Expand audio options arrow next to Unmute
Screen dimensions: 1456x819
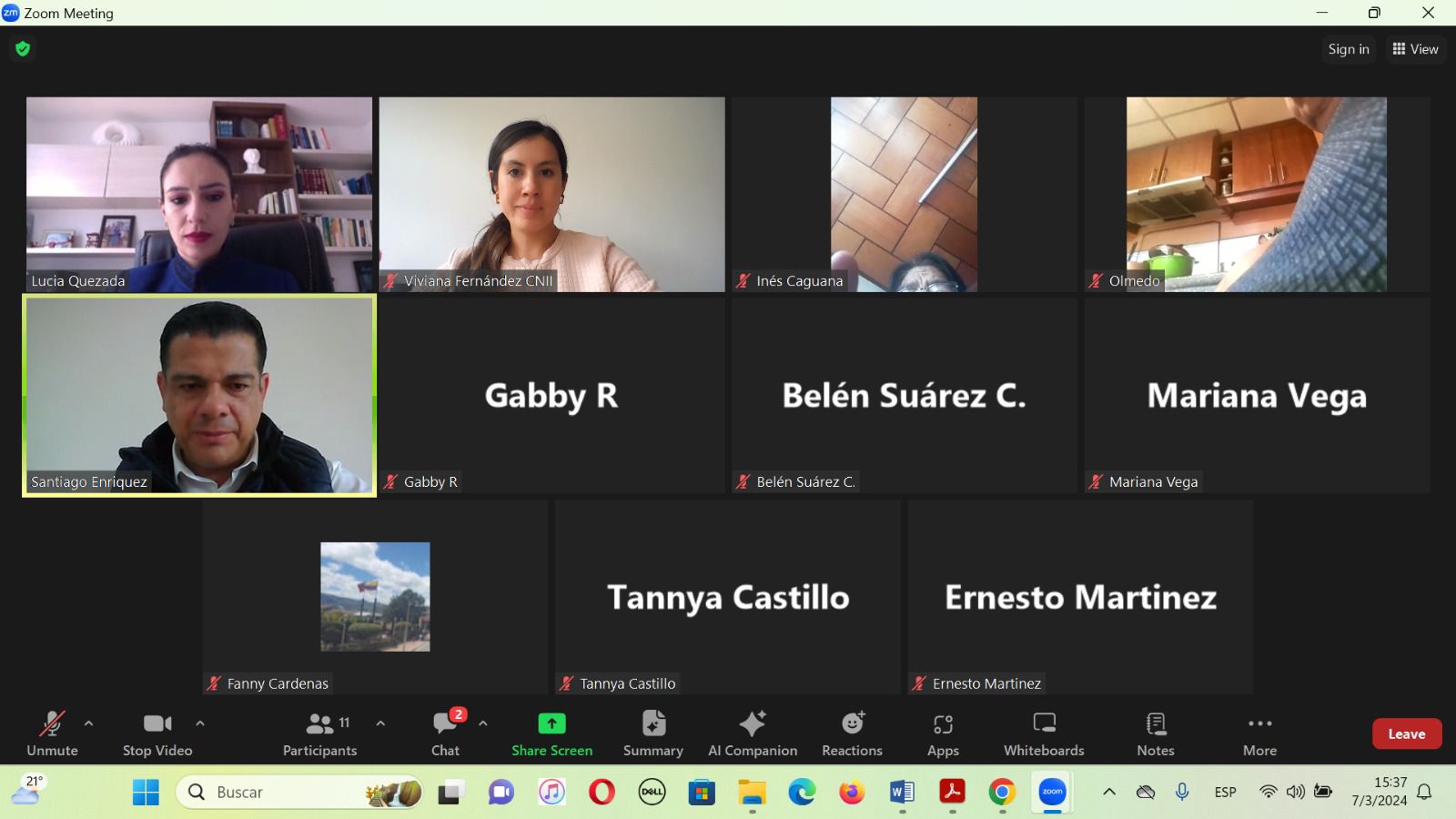(88, 723)
